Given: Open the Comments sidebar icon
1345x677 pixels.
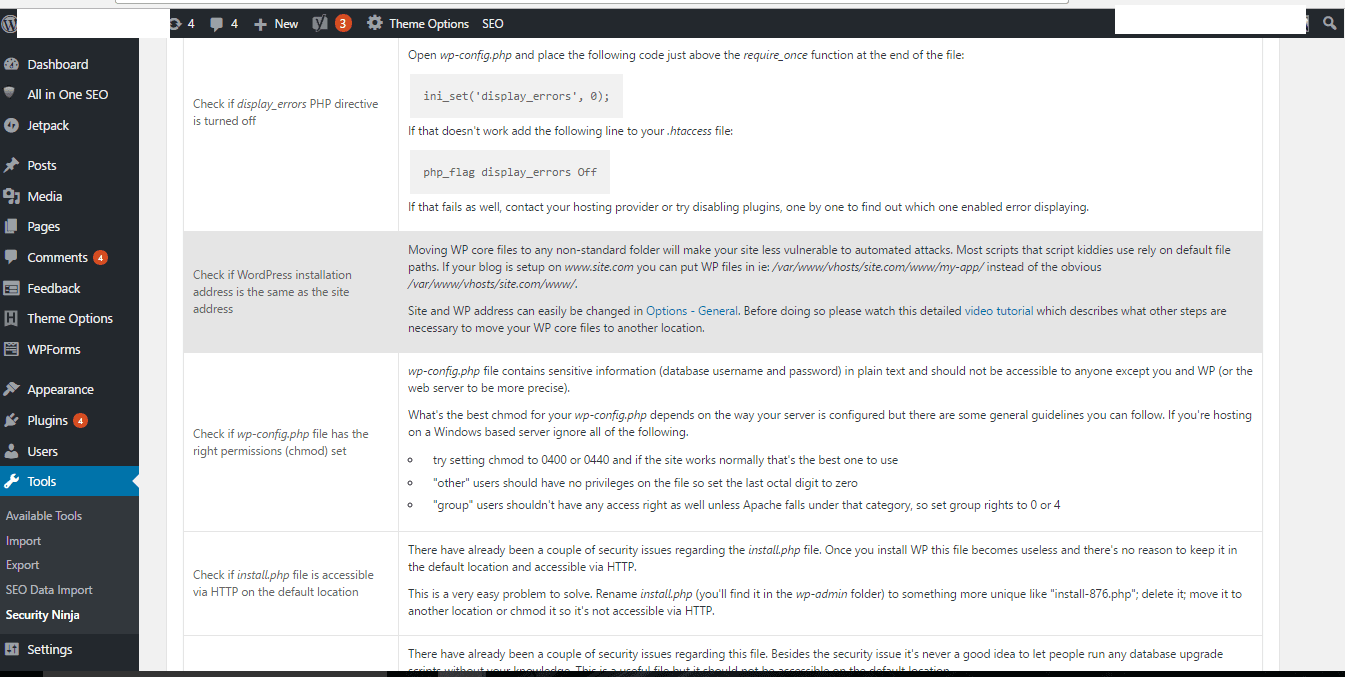Looking at the screenshot, I should tap(12, 257).
